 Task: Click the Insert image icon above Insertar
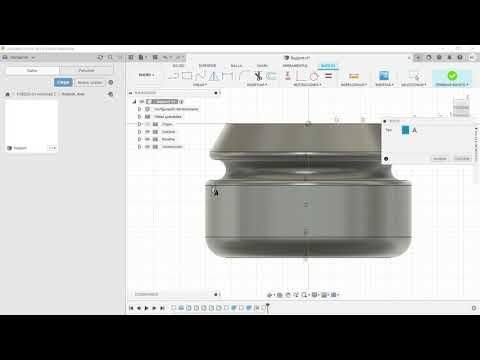tap(384, 76)
